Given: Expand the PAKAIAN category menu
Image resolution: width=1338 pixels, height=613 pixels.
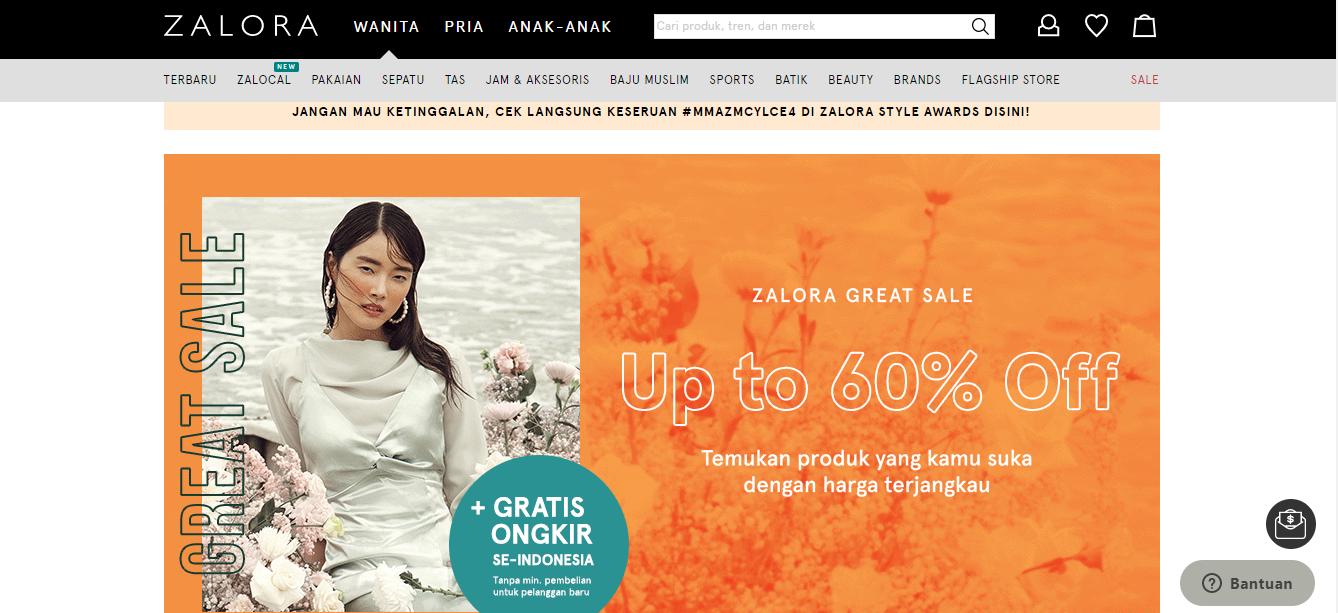Looking at the screenshot, I should point(336,80).
